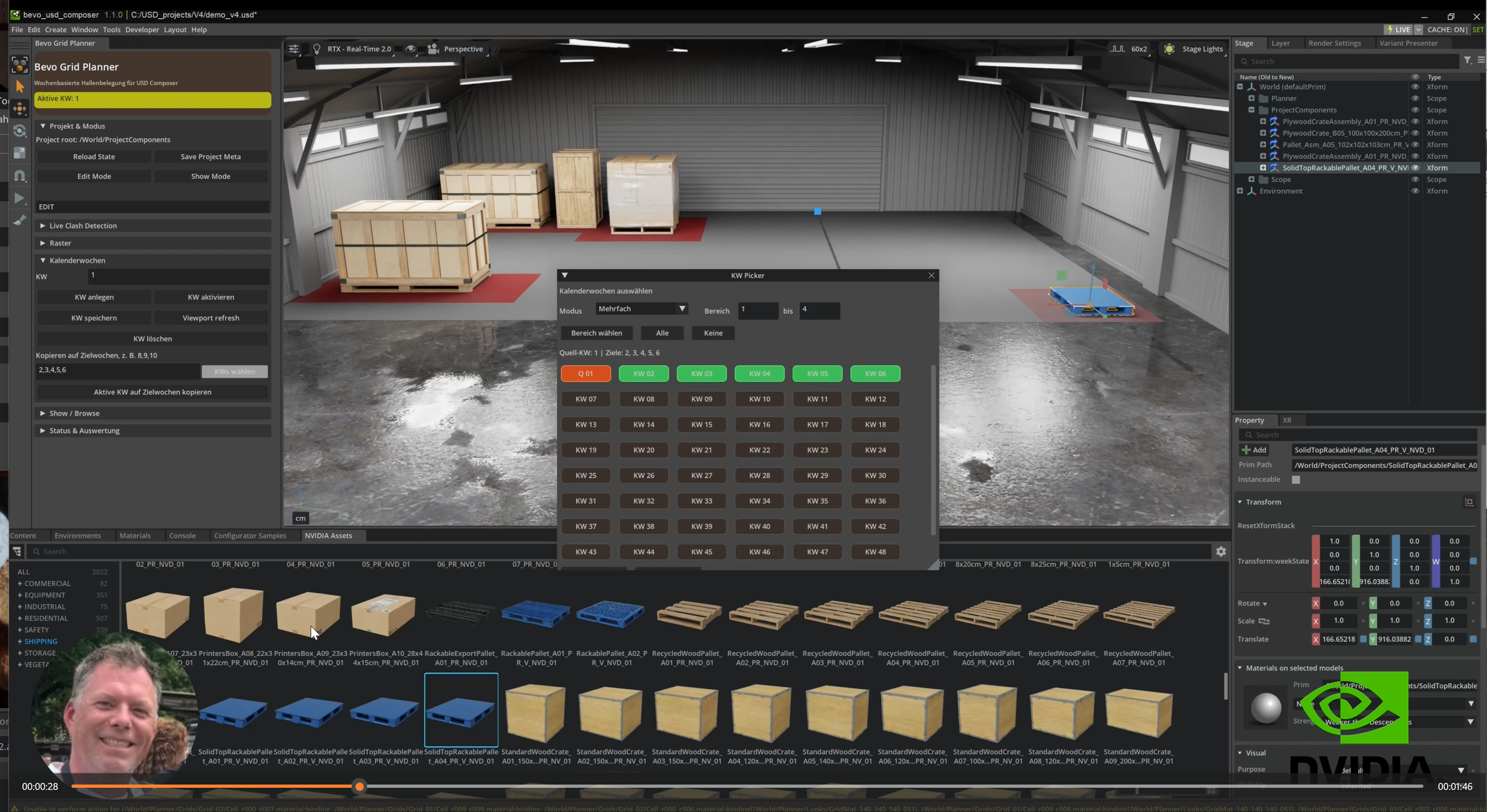Click Save Project Meta button

click(x=211, y=157)
